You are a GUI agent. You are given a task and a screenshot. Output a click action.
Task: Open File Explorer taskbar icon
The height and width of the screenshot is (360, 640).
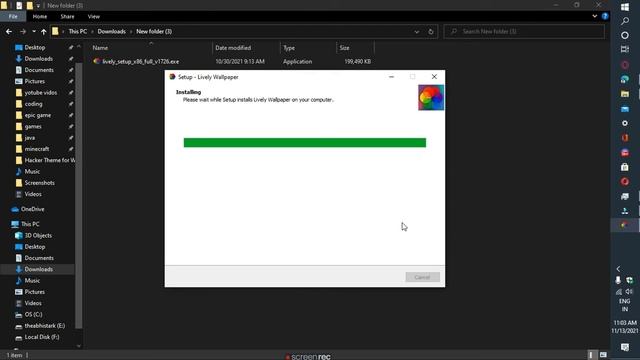pyautogui.click(x=625, y=94)
